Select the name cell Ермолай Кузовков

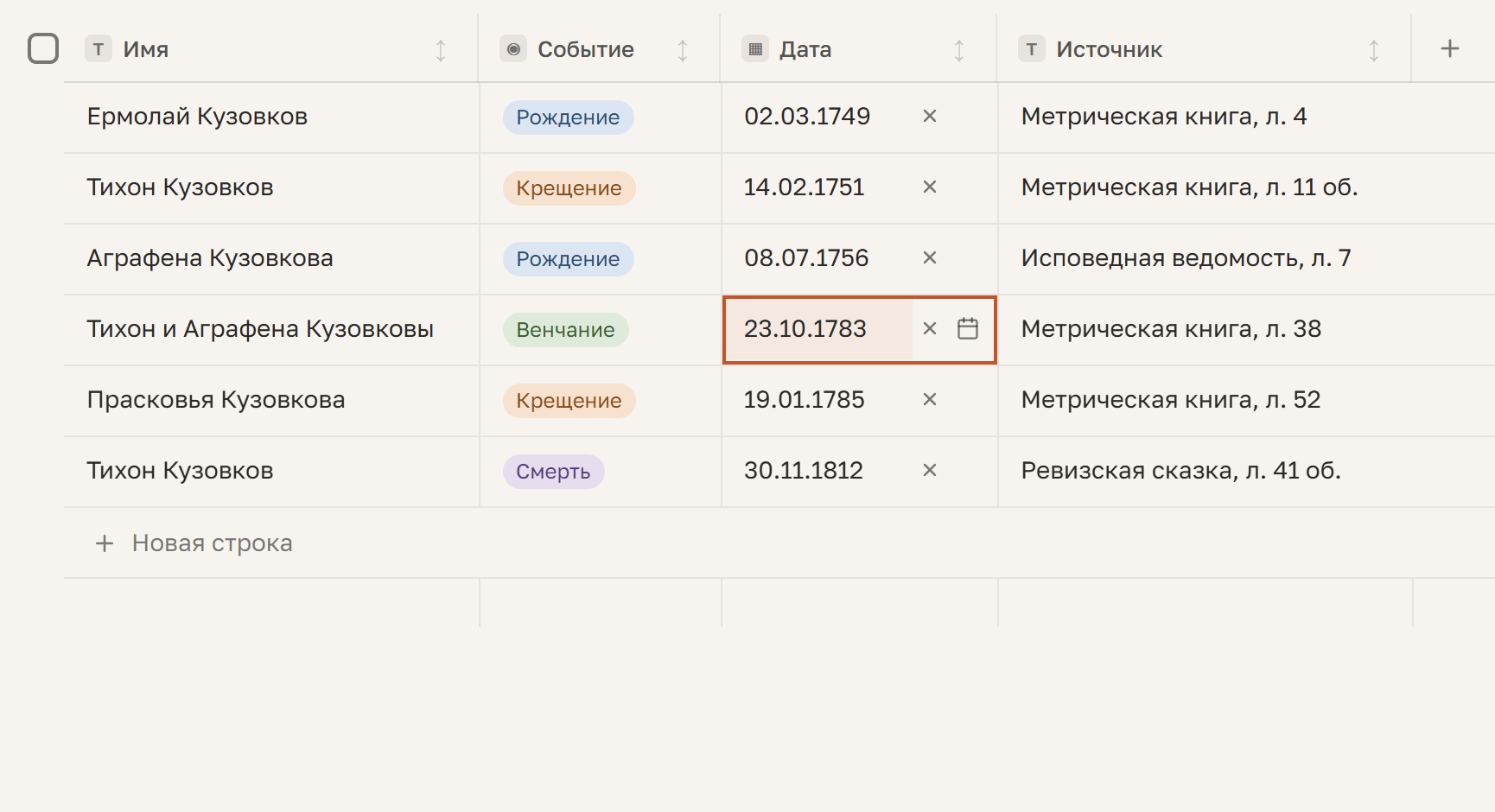point(271,117)
